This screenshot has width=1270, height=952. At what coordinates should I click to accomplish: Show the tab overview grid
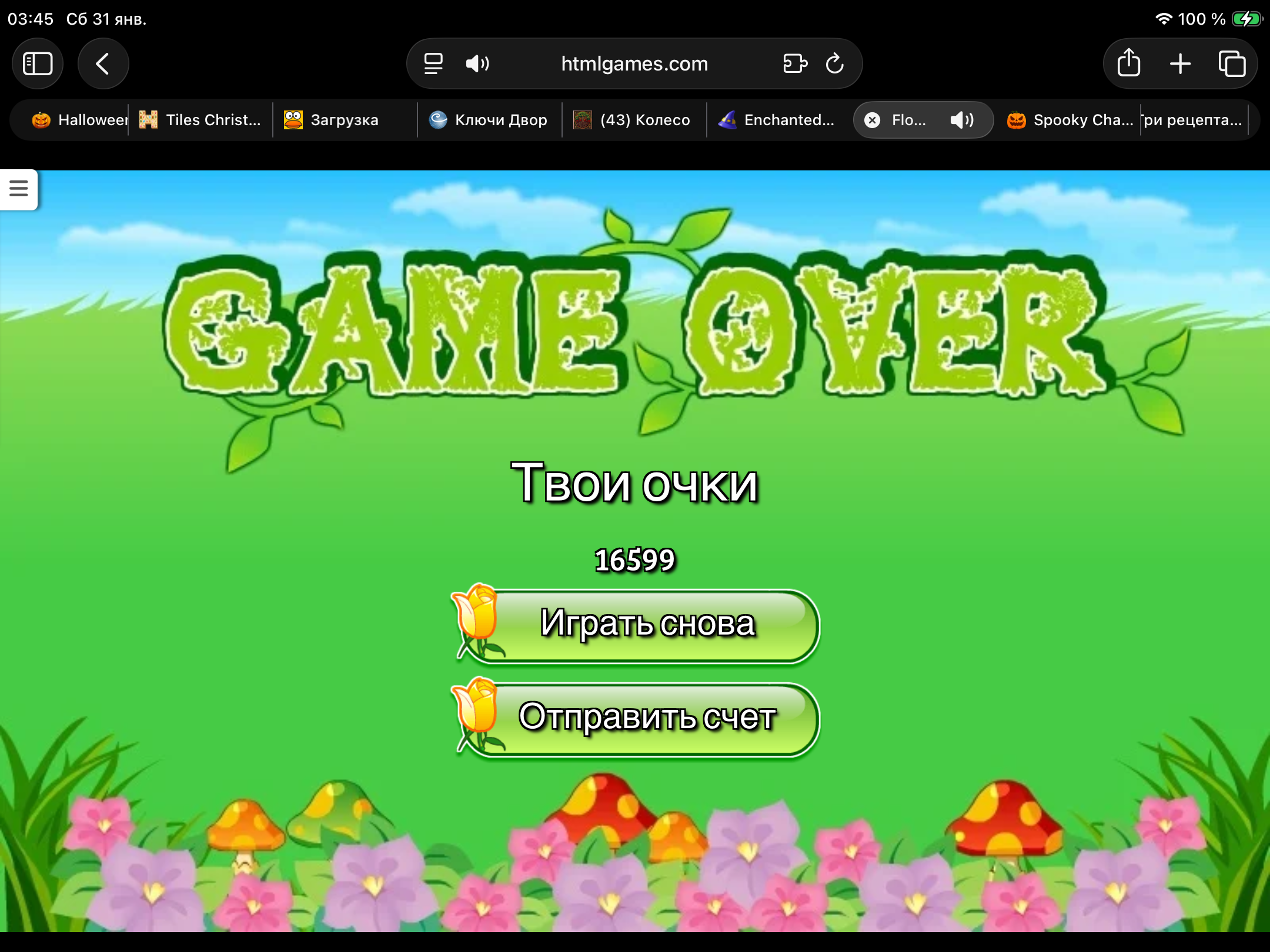coord(1232,63)
